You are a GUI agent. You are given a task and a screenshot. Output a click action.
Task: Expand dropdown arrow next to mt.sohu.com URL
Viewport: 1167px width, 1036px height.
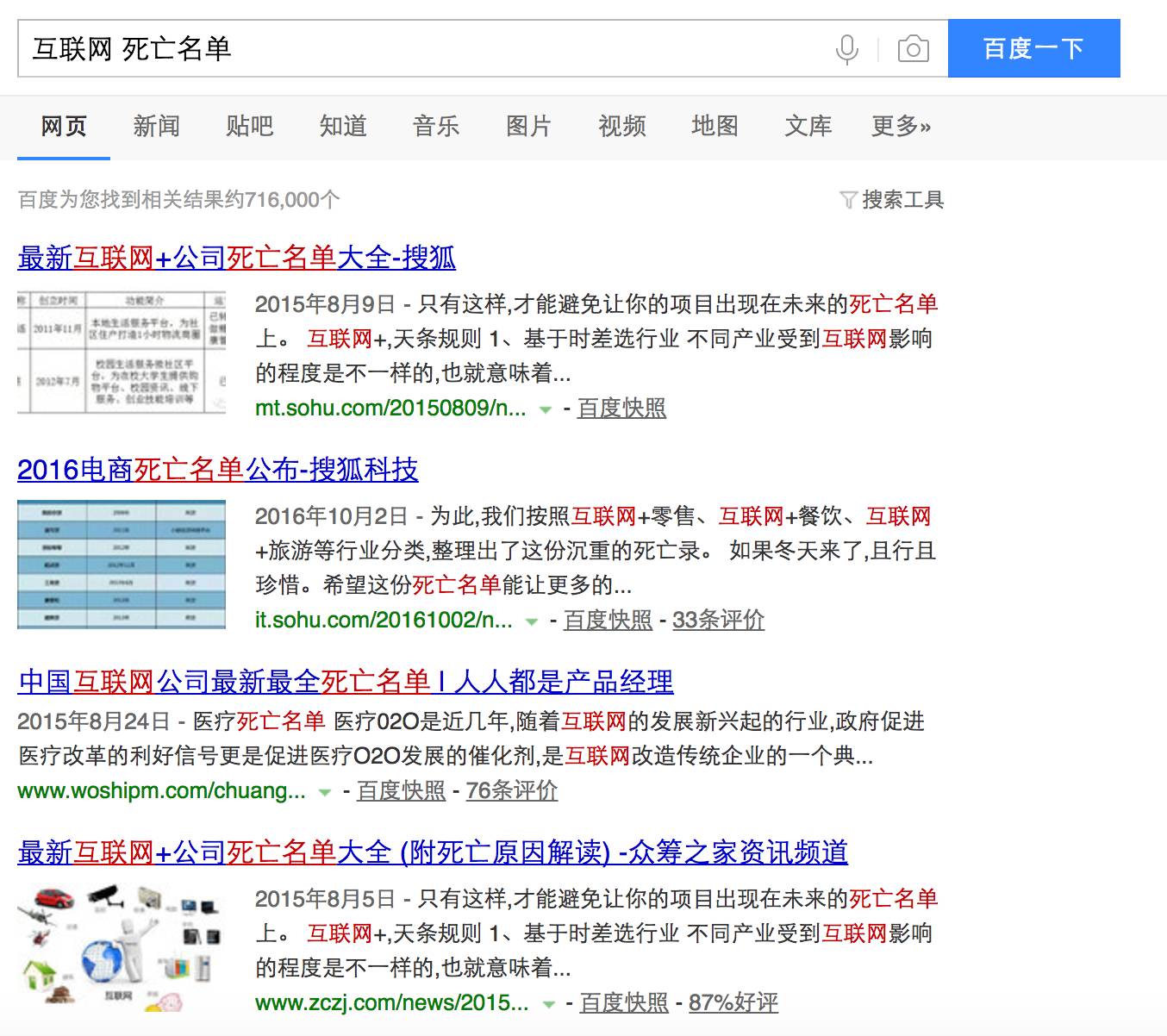click(x=545, y=409)
